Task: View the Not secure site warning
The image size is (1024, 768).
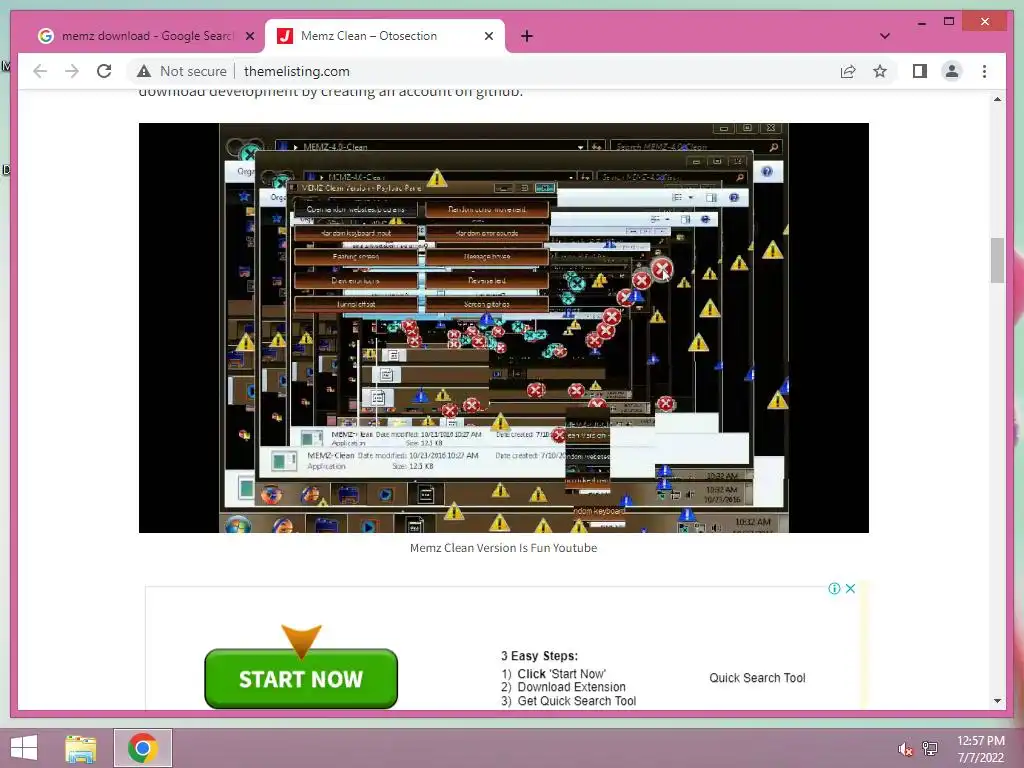Action: (x=182, y=71)
